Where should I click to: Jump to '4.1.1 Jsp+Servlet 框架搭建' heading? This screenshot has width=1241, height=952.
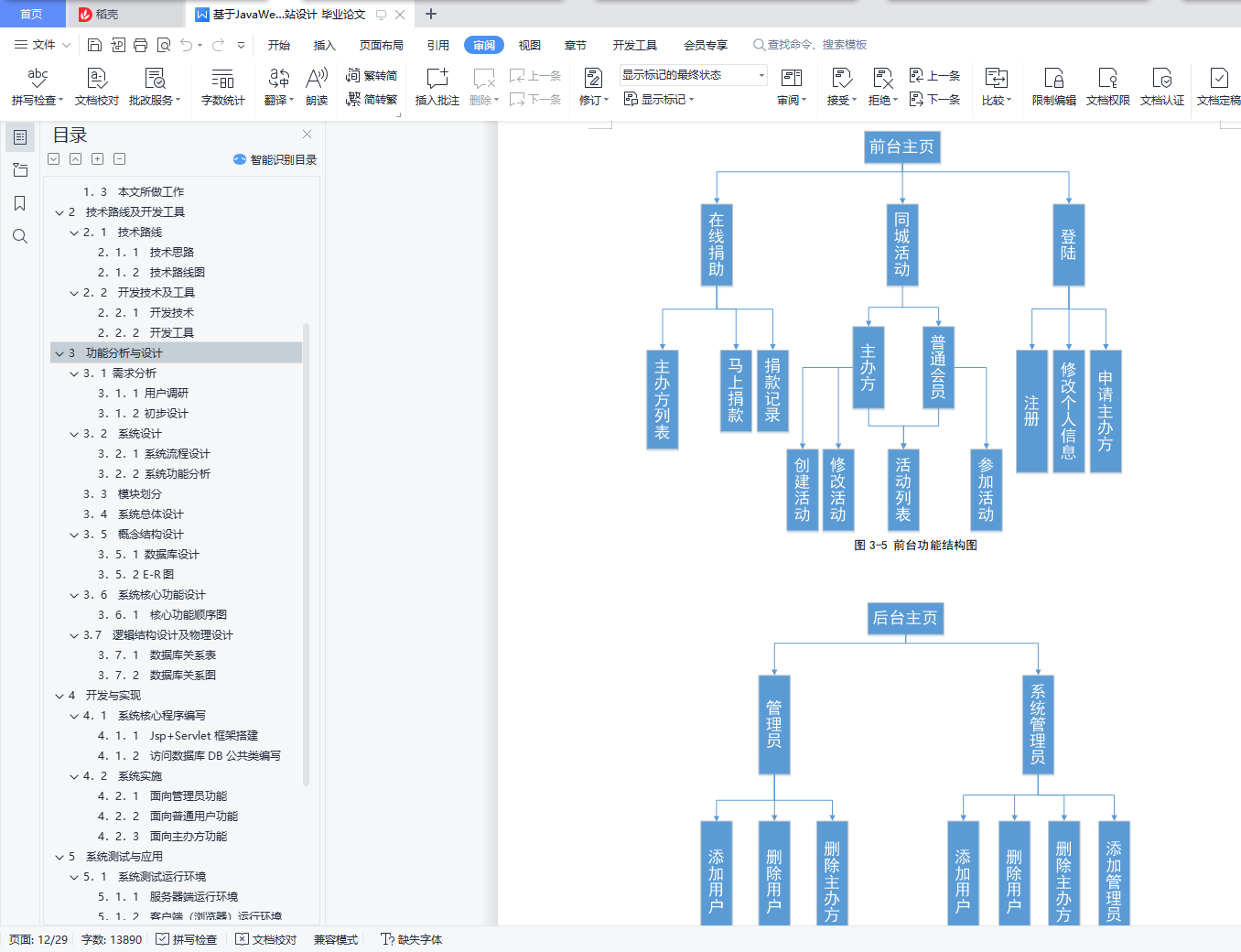tap(178, 736)
